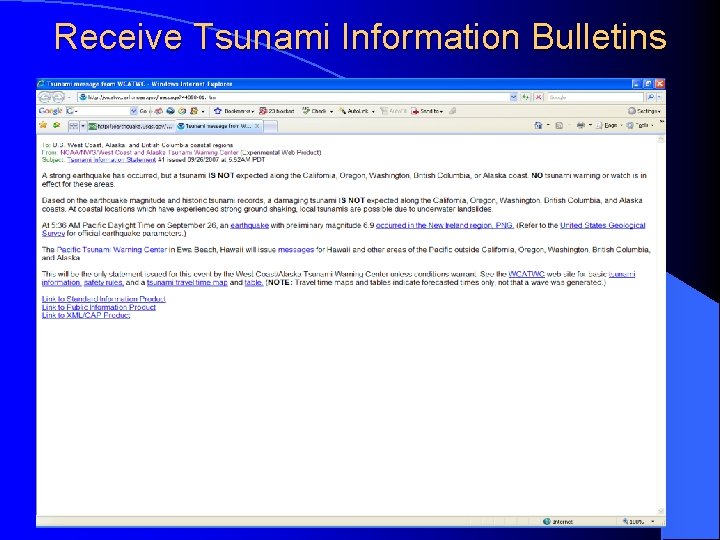The height and width of the screenshot is (540, 720).
Task: Click the search box beside the address bar
Action: pos(596,97)
